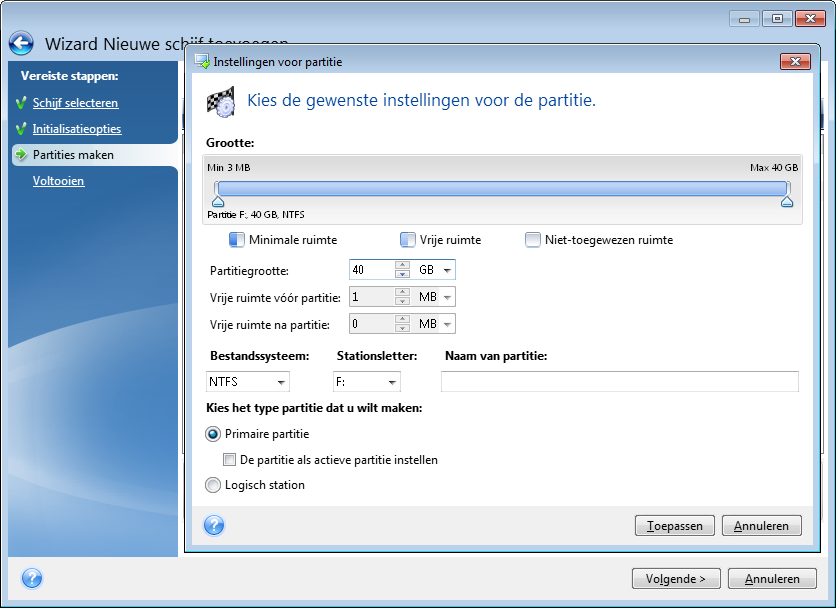Click the left handle of size slider
This screenshot has width=836, height=608.
pyautogui.click(x=218, y=201)
